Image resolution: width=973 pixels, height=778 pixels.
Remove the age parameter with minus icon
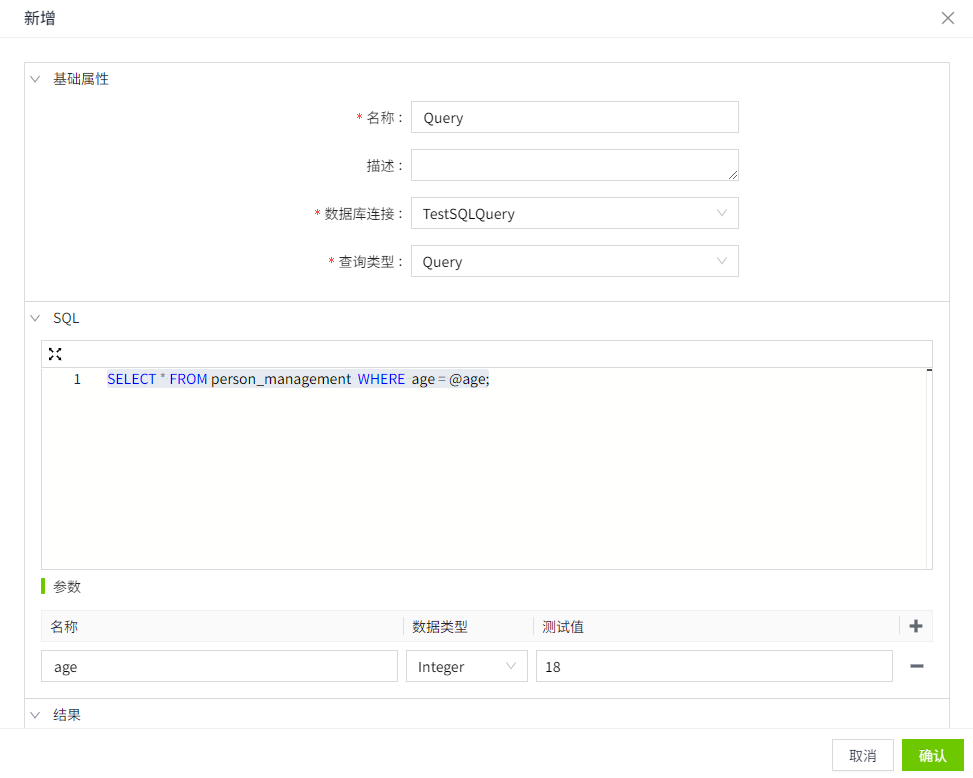pyautogui.click(x=916, y=666)
